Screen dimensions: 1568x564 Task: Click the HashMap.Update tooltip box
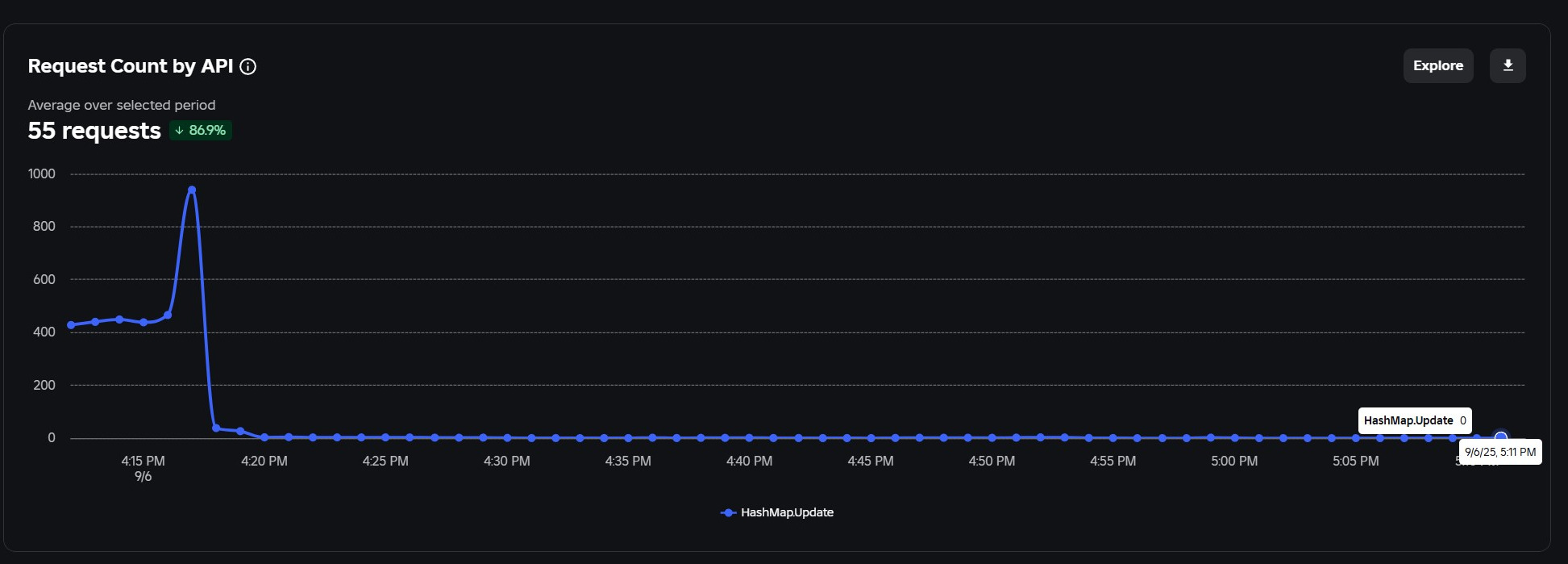pos(1415,420)
